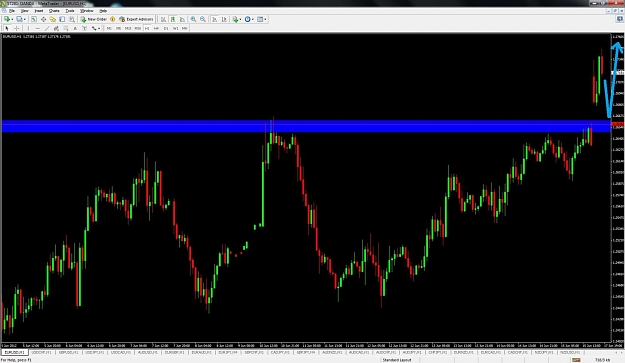Switch to W1 timeframe
Screen dimensions: 625x363
pyautogui.click(x=175, y=28)
